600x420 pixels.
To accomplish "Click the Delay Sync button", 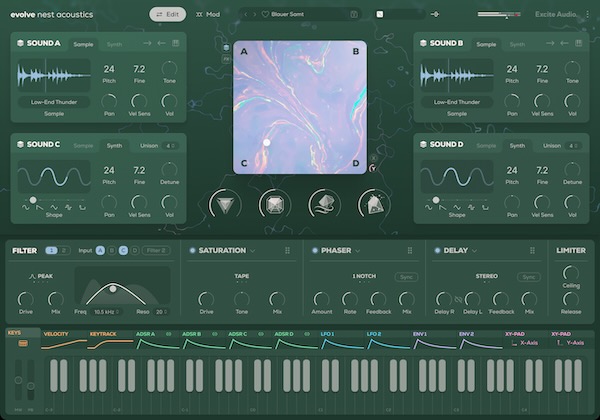I will (529, 277).
